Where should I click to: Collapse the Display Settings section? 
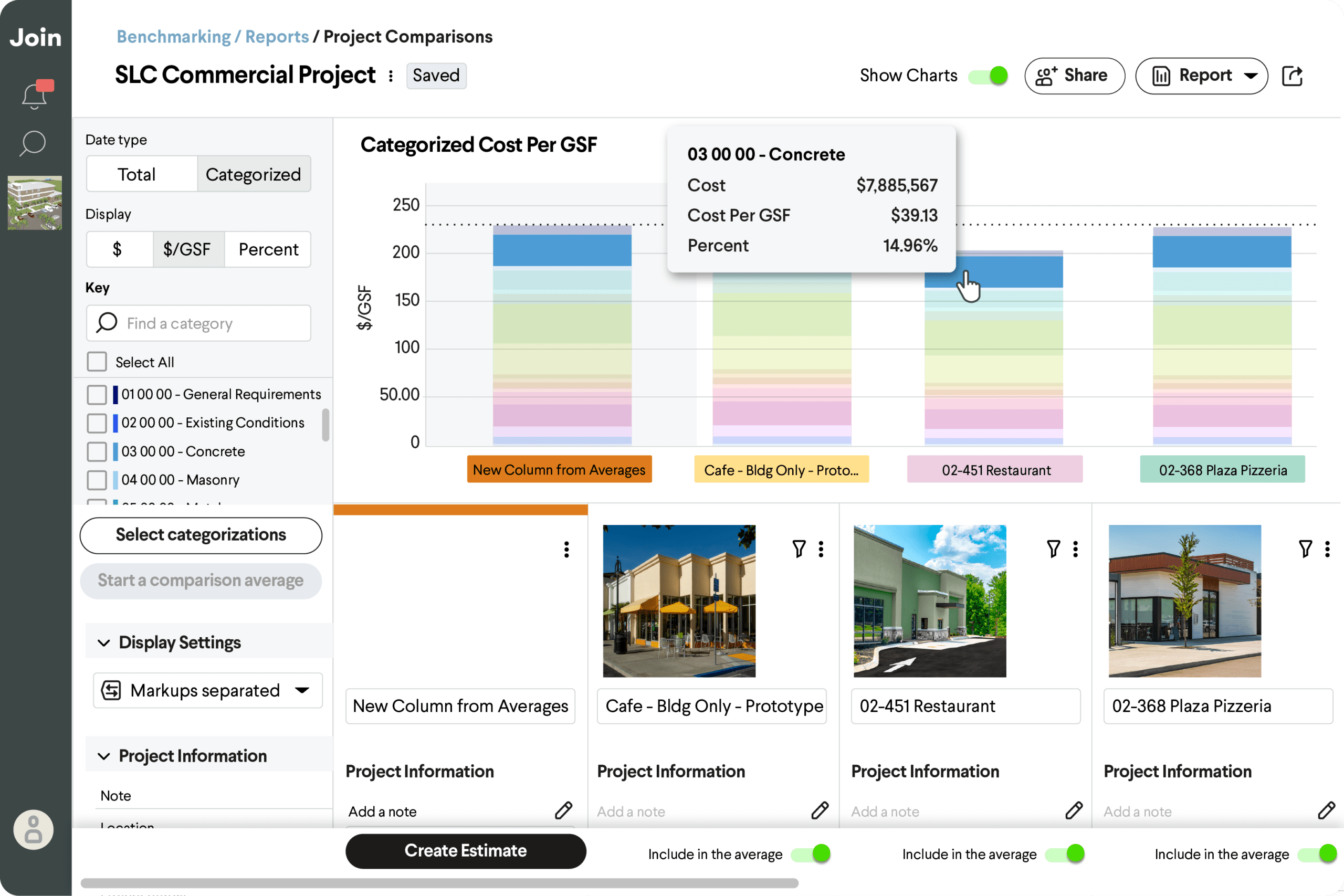104,642
